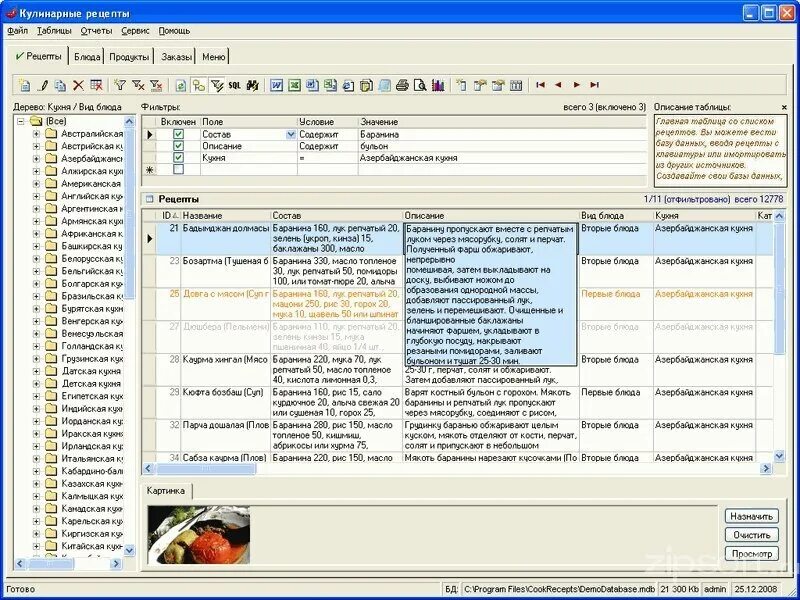Uncheck the Состав filter checkbox

click(x=178, y=135)
